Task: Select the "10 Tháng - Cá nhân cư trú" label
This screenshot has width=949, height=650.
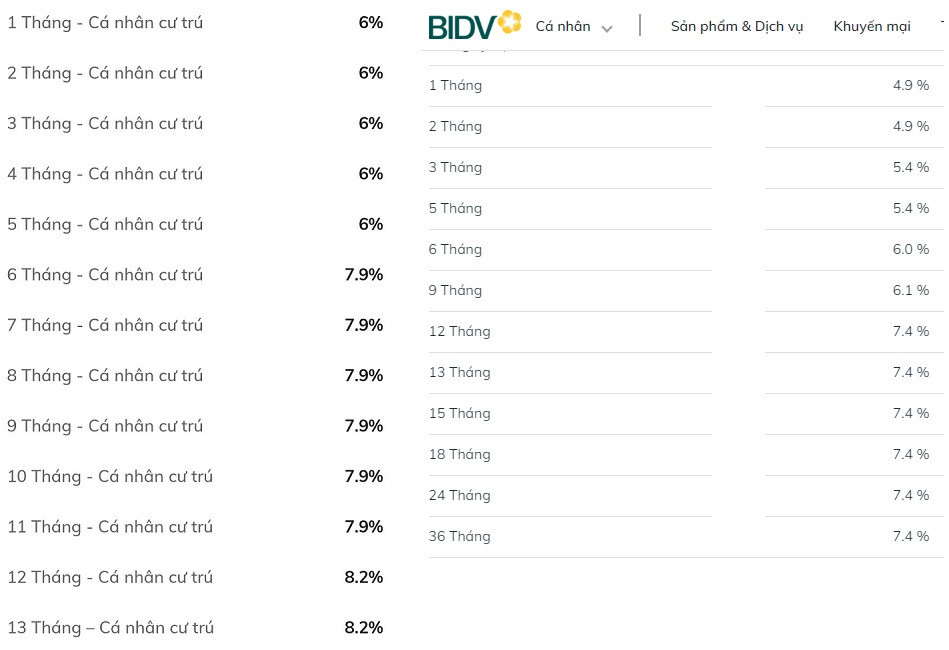Action: click(x=110, y=477)
